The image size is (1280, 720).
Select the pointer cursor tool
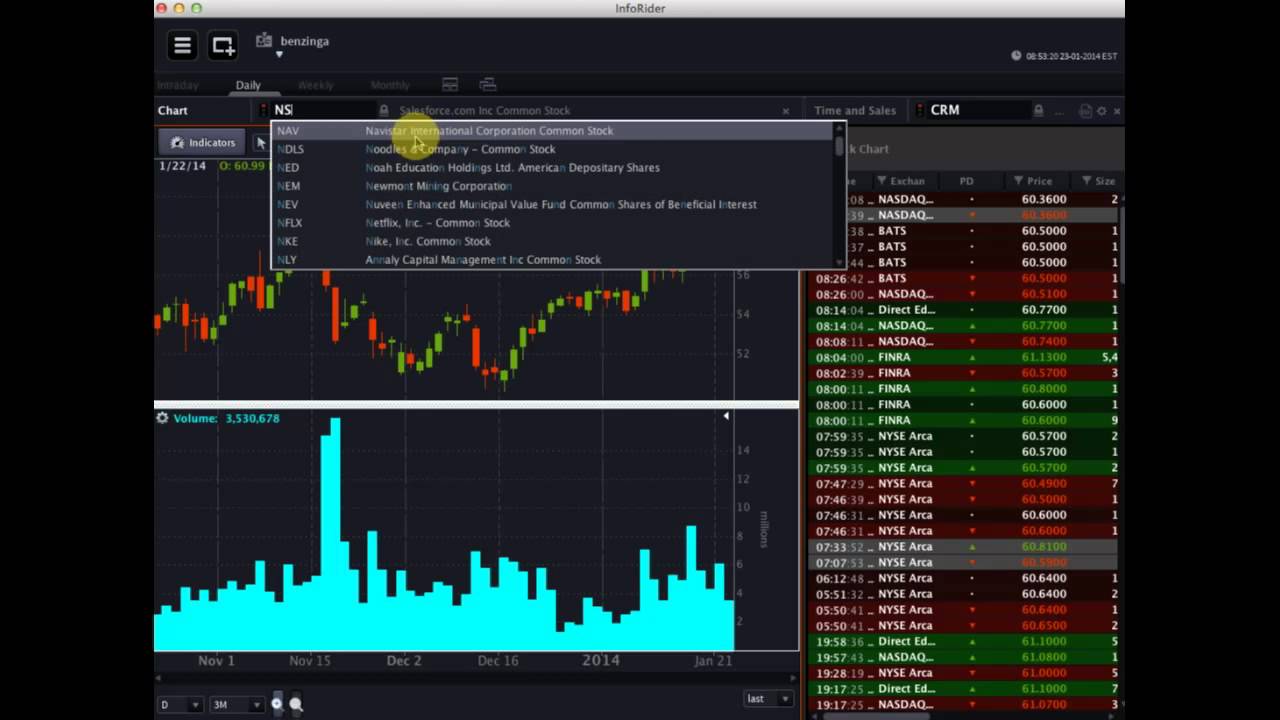pyautogui.click(x=261, y=143)
